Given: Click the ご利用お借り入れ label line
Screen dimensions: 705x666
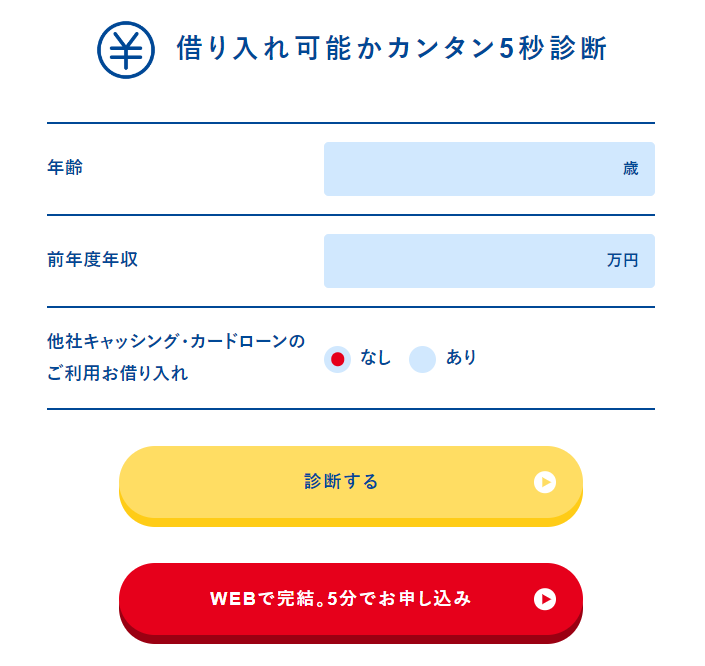Looking at the screenshot, I should tap(118, 373).
